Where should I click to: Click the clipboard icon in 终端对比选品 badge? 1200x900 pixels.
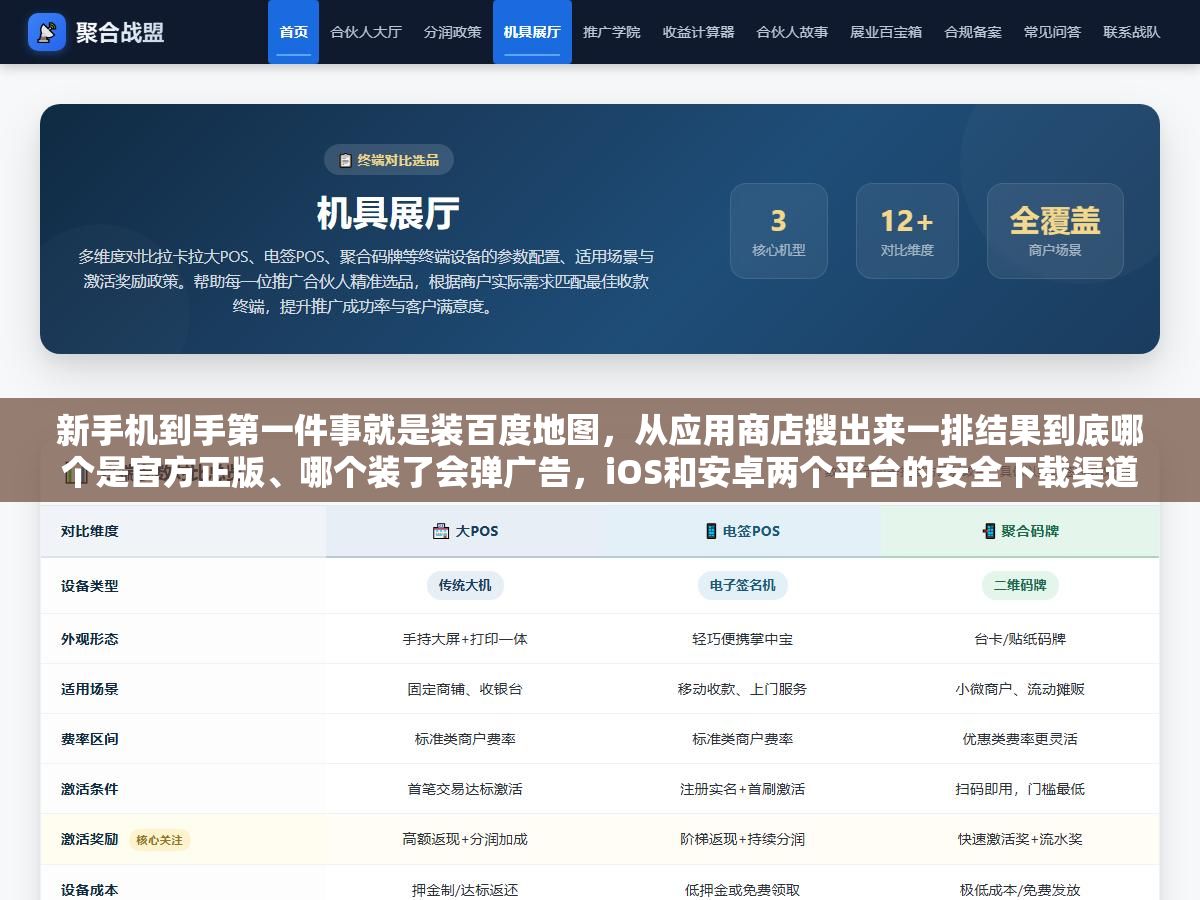[x=346, y=160]
